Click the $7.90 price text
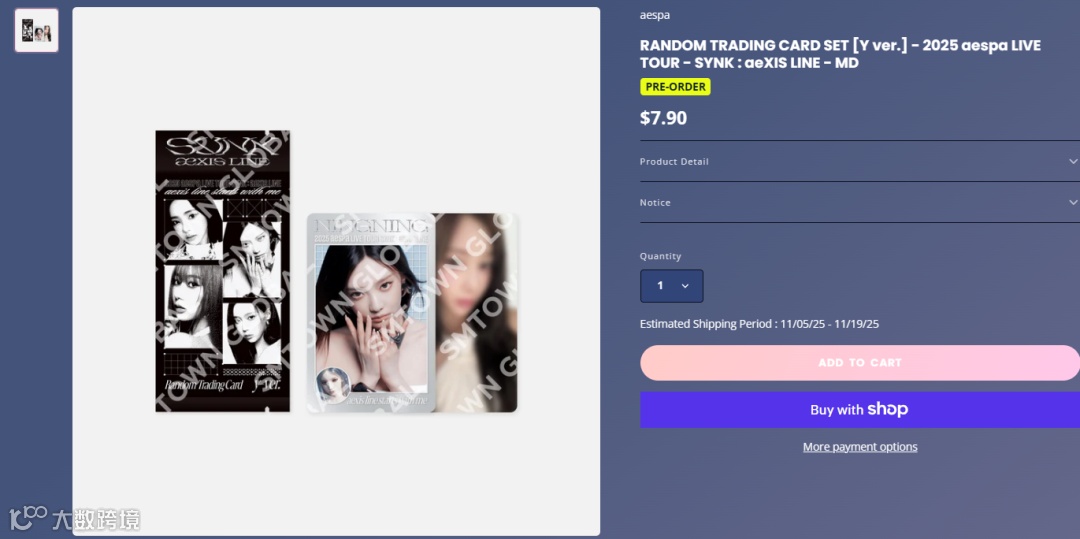Screen dimensions: 1080x539 (x=663, y=118)
